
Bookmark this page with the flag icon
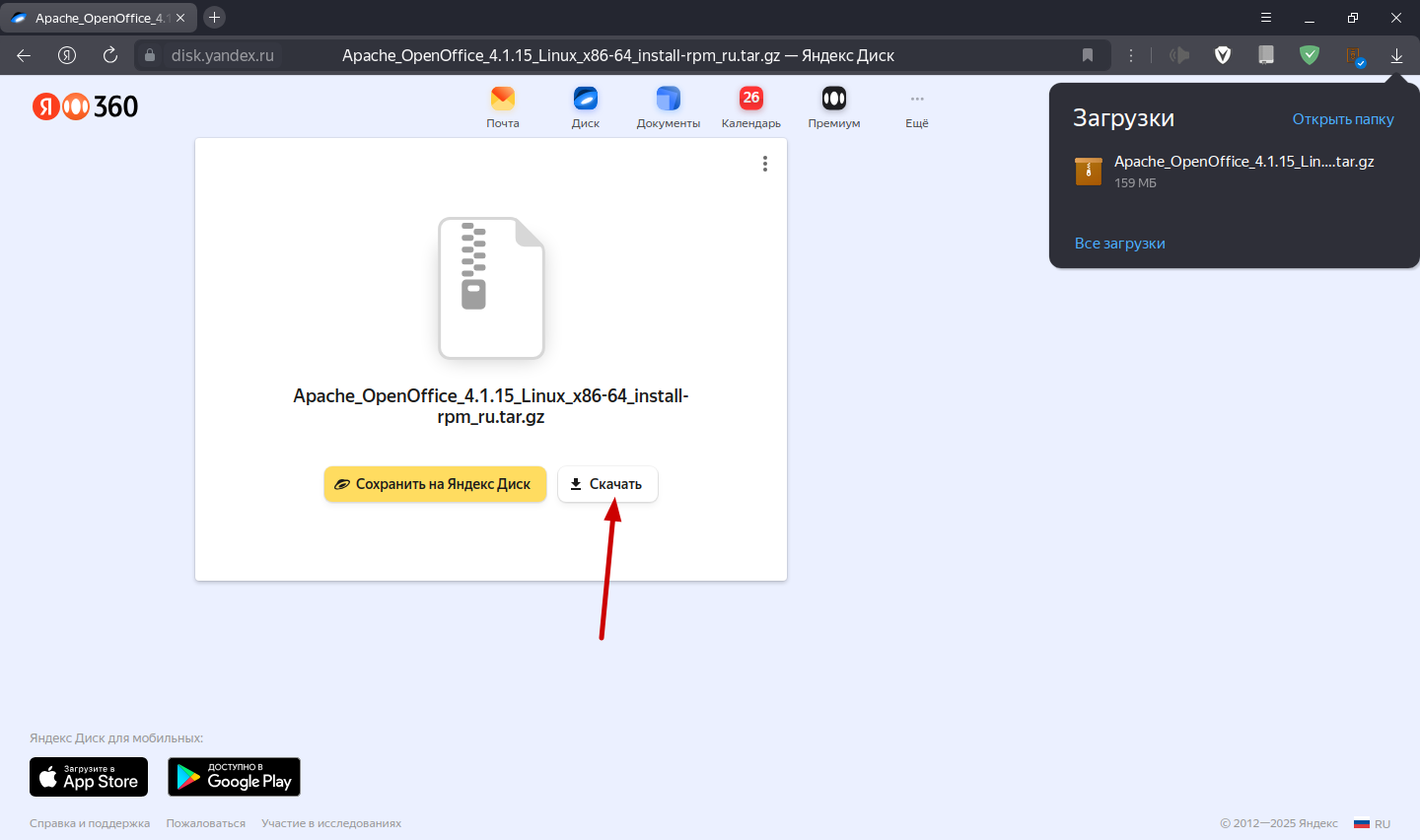pos(1088,55)
